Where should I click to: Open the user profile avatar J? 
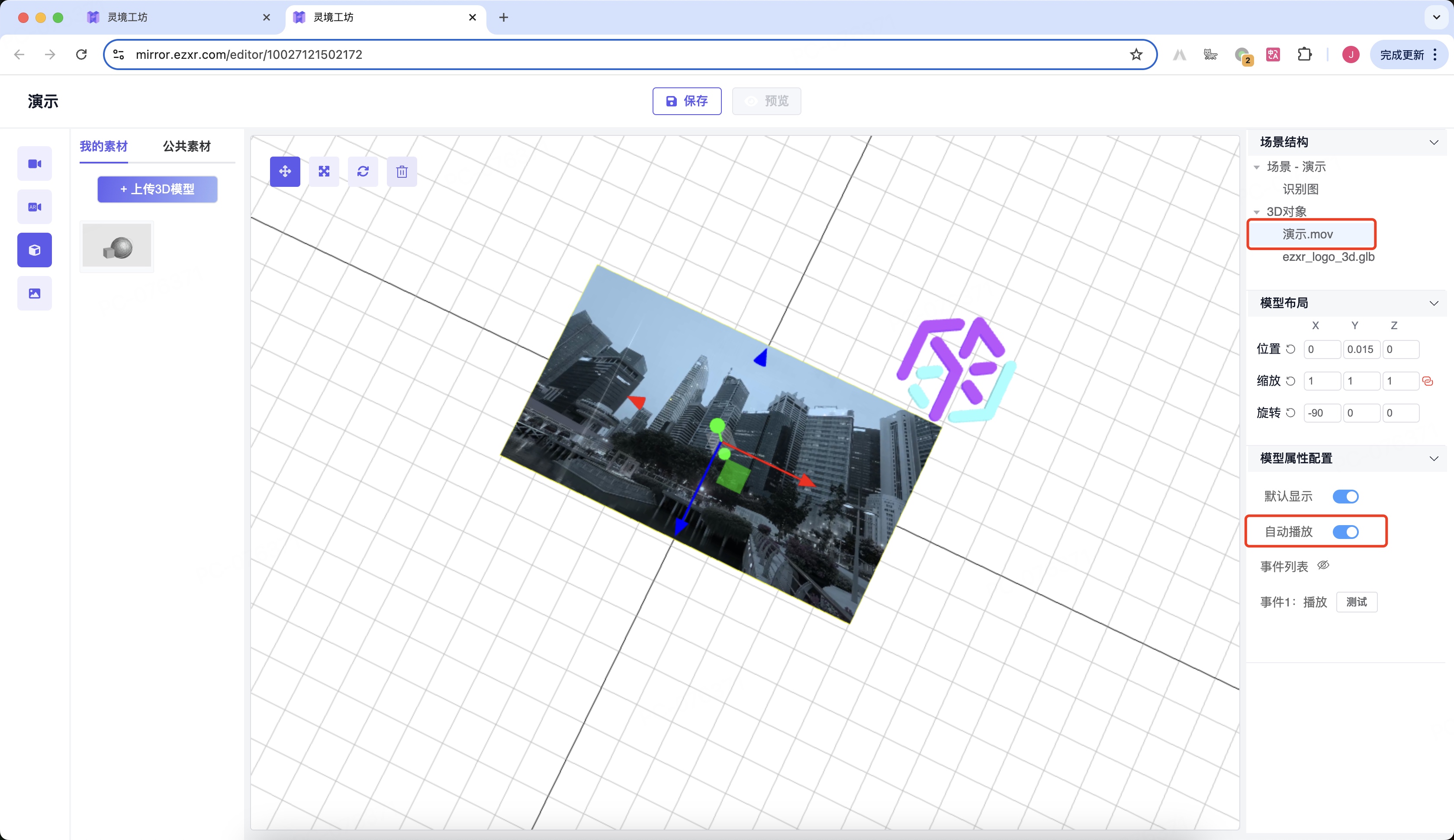(x=1351, y=54)
